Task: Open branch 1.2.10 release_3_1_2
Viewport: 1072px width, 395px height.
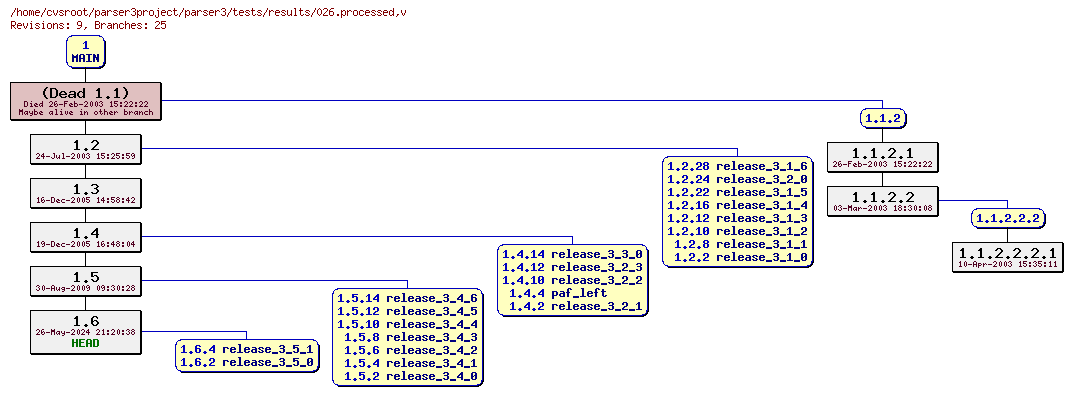Action: [x=738, y=231]
